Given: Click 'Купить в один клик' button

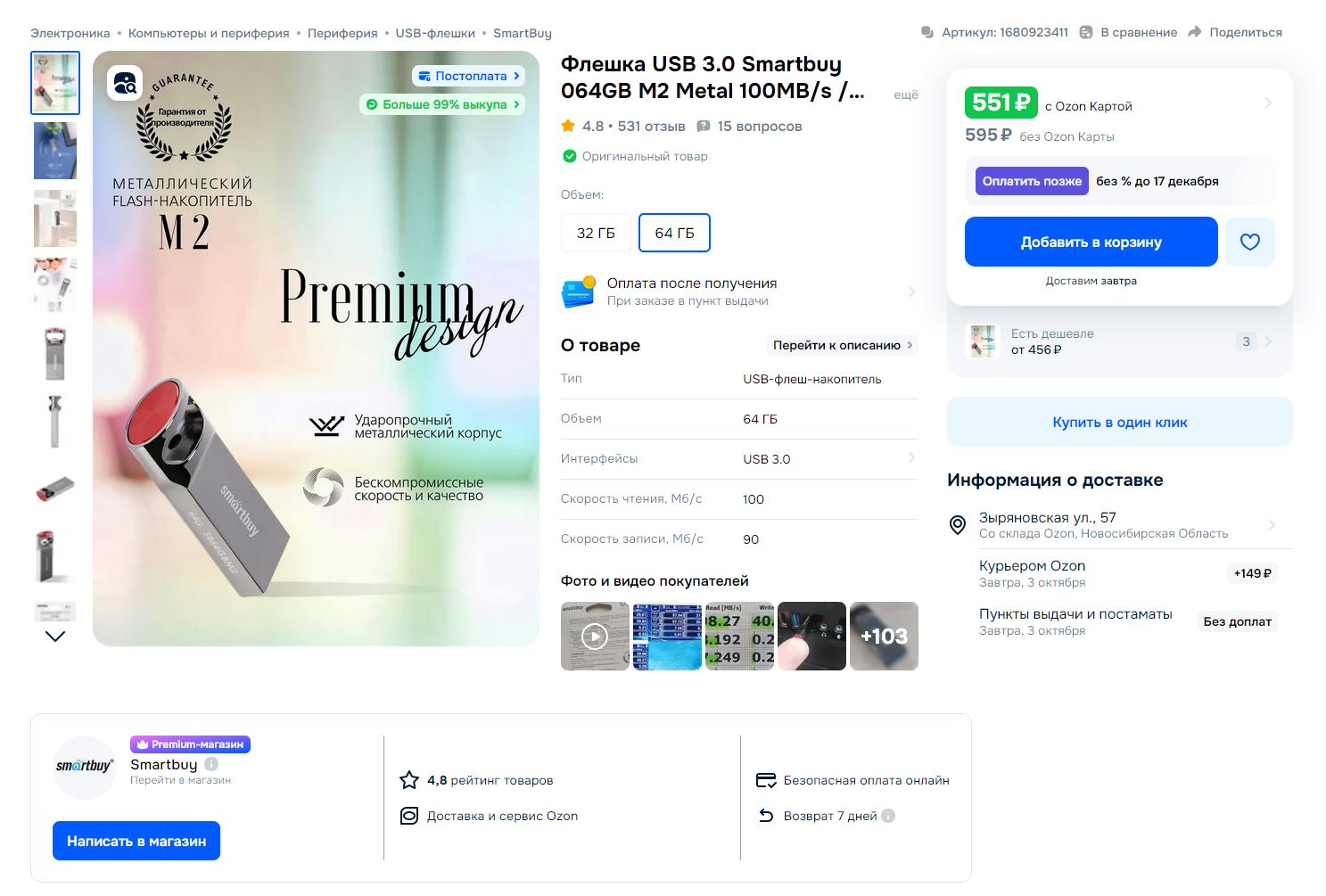Looking at the screenshot, I should click(x=1120, y=422).
